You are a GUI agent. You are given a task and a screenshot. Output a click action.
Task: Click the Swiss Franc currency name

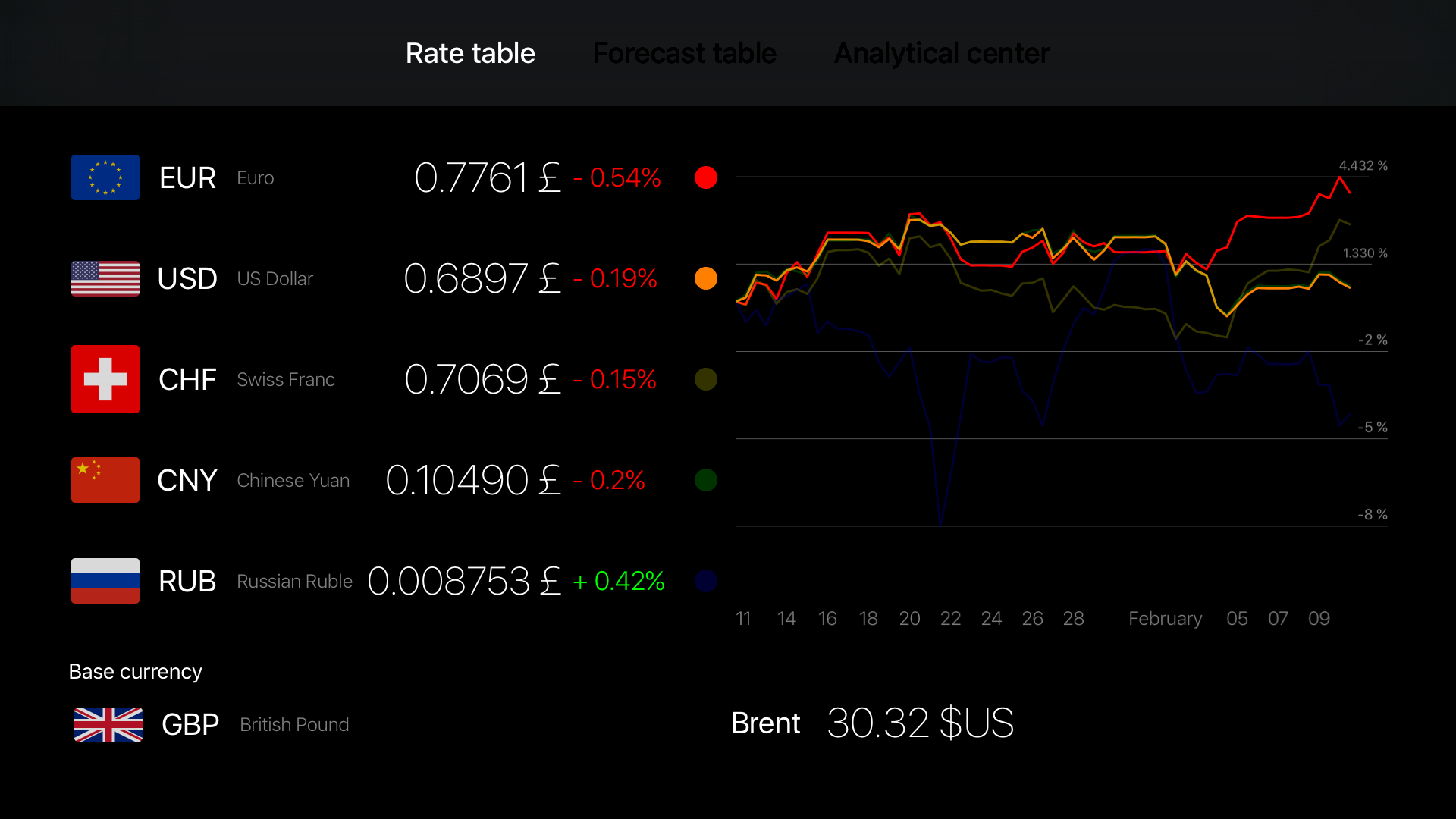(x=286, y=379)
